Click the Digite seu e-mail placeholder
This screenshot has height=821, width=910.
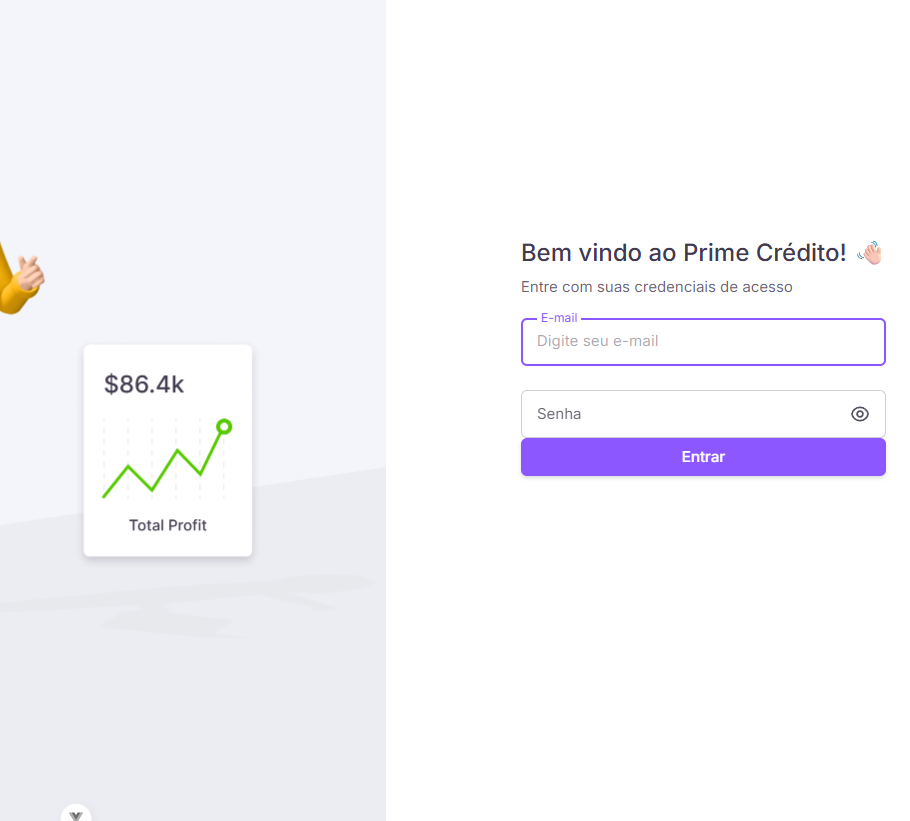coord(597,341)
